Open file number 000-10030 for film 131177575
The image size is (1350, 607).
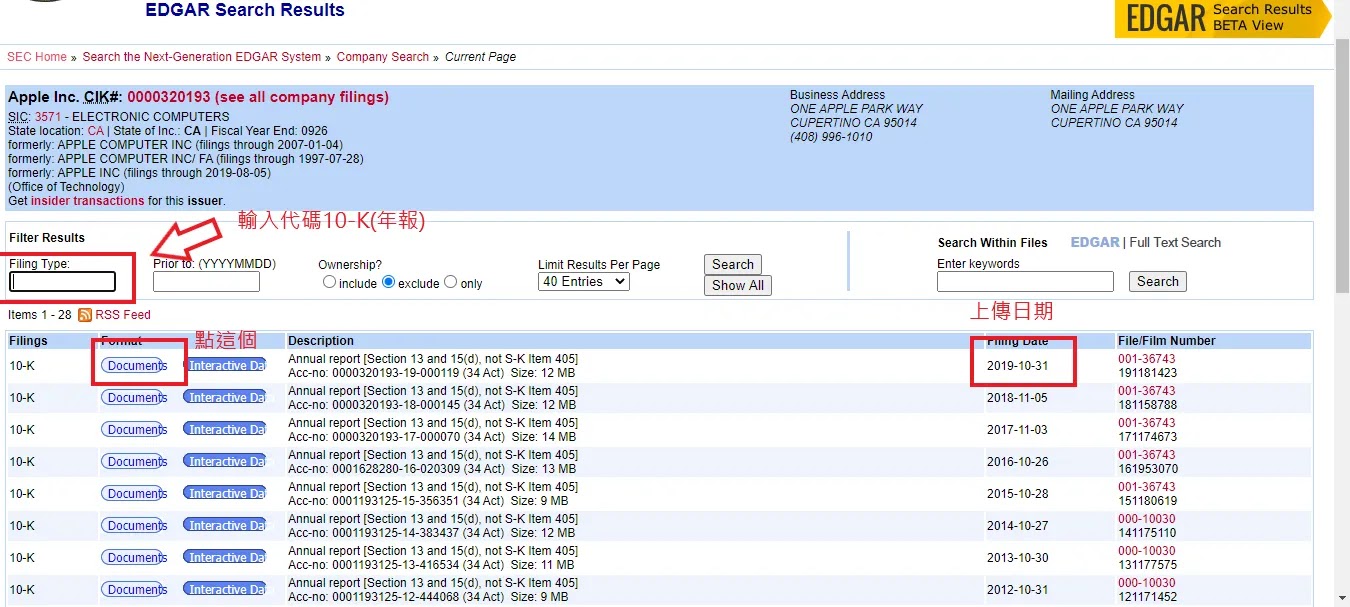[x=1146, y=551]
